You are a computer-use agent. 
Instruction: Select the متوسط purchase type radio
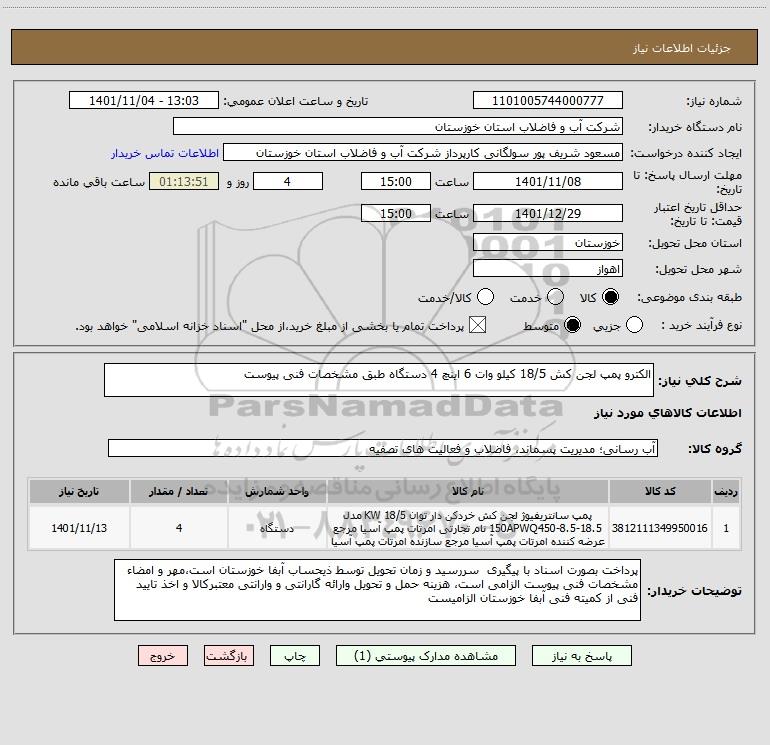point(572,325)
